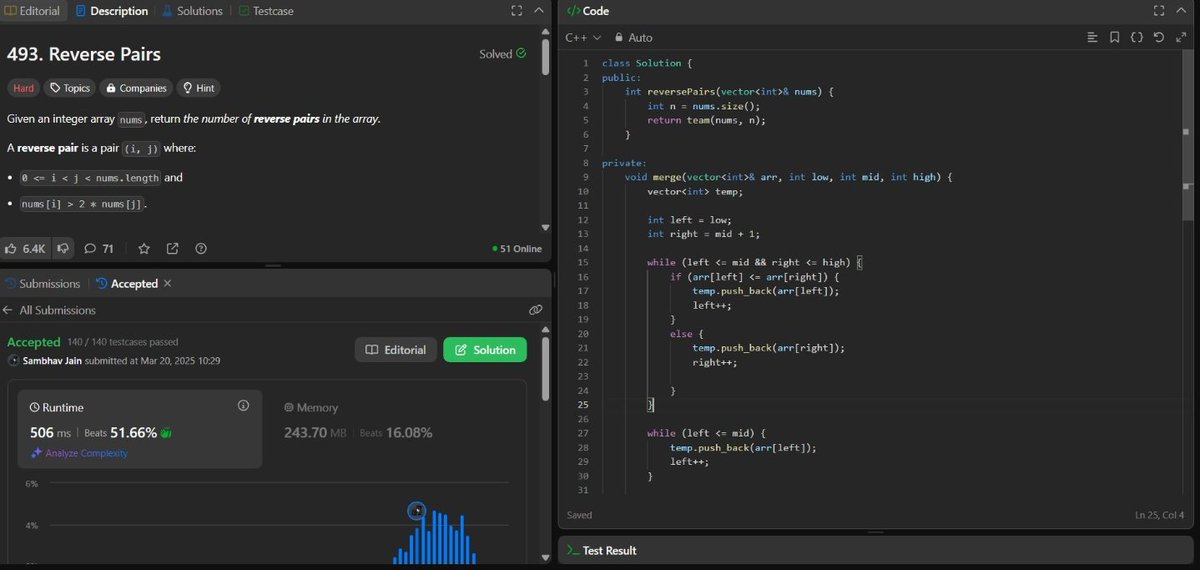Bookmark the code with bookmark icon
This screenshot has width=1200, height=570.
pos(1114,37)
